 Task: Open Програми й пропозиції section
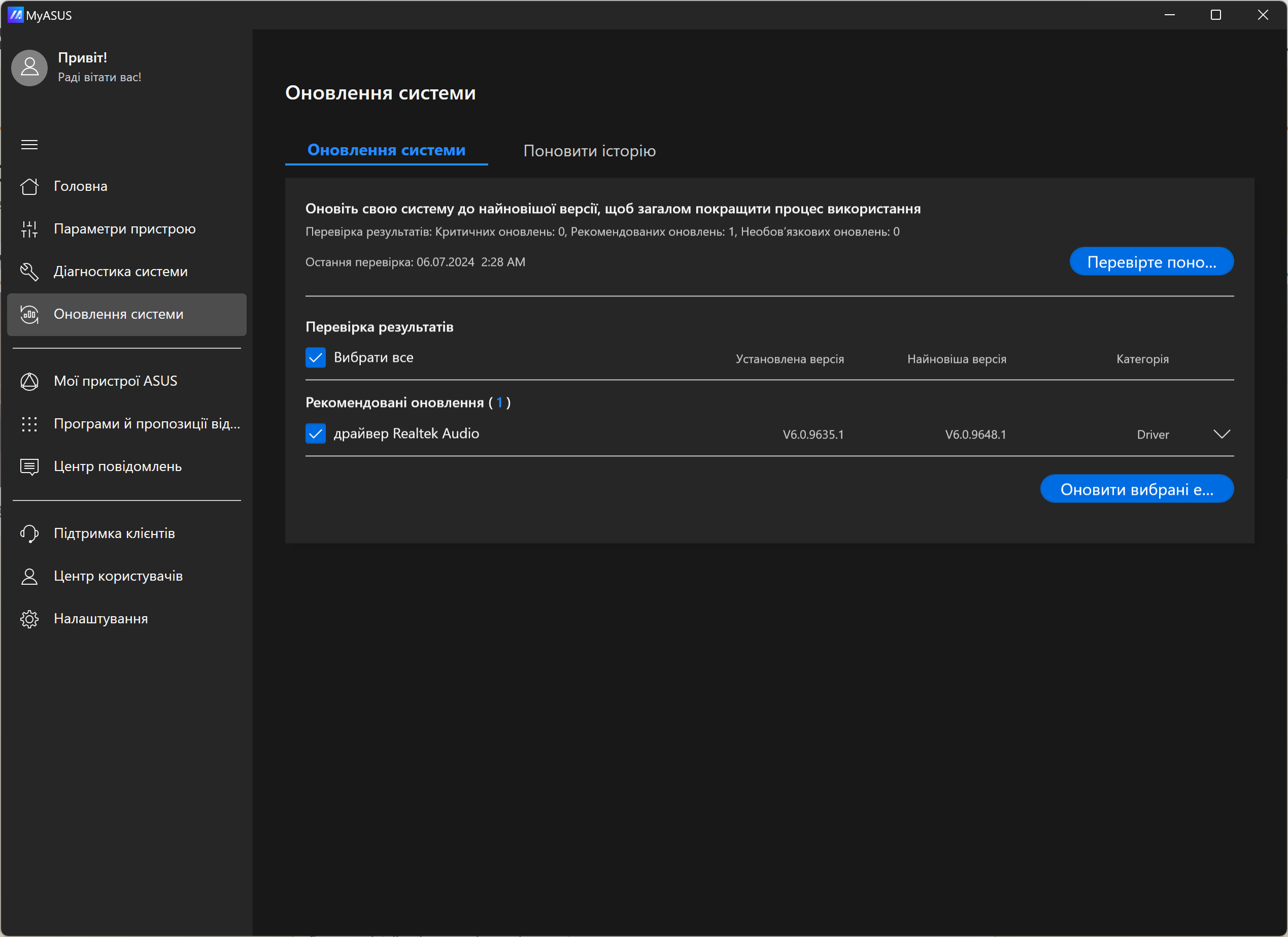click(x=127, y=424)
